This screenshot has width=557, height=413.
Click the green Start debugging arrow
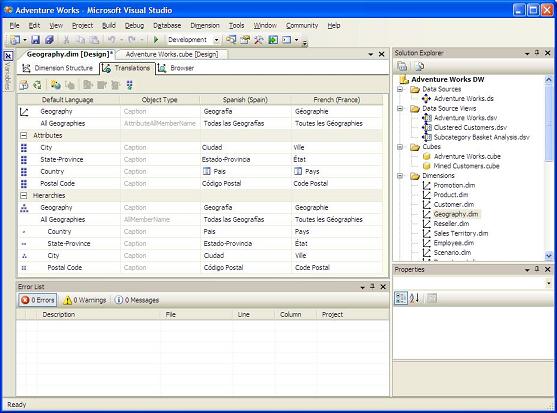[156, 40]
